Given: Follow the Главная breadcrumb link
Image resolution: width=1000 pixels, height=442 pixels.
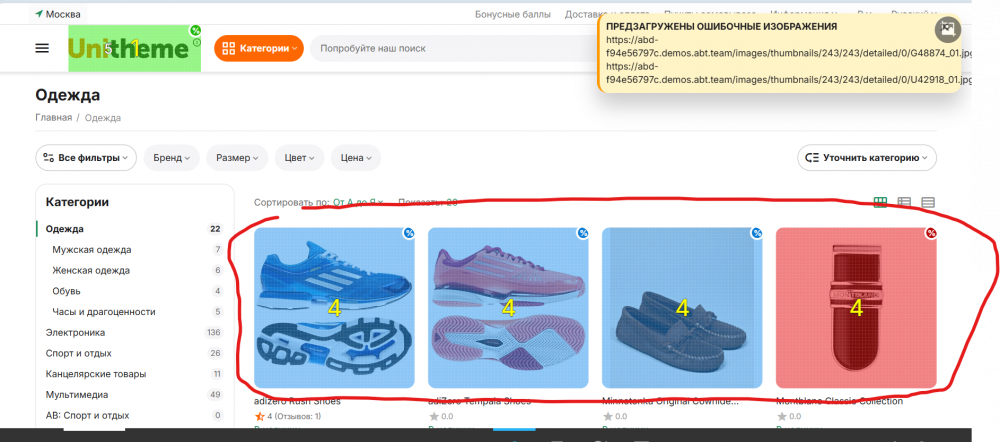Looking at the screenshot, I should (54, 117).
